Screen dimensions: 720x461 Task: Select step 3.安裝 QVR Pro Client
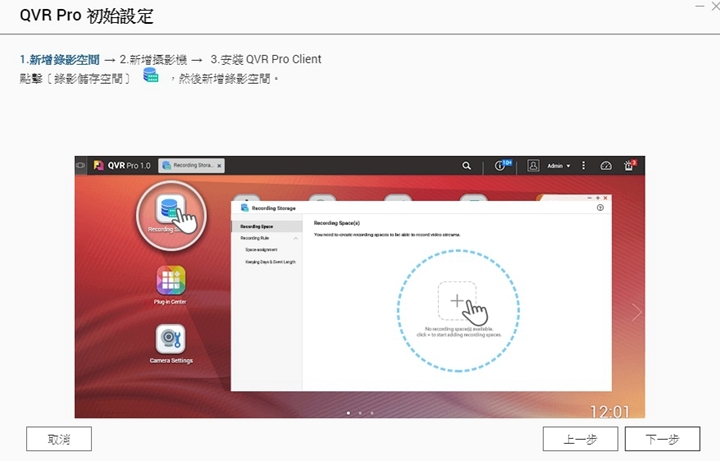[x=266, y=60]
